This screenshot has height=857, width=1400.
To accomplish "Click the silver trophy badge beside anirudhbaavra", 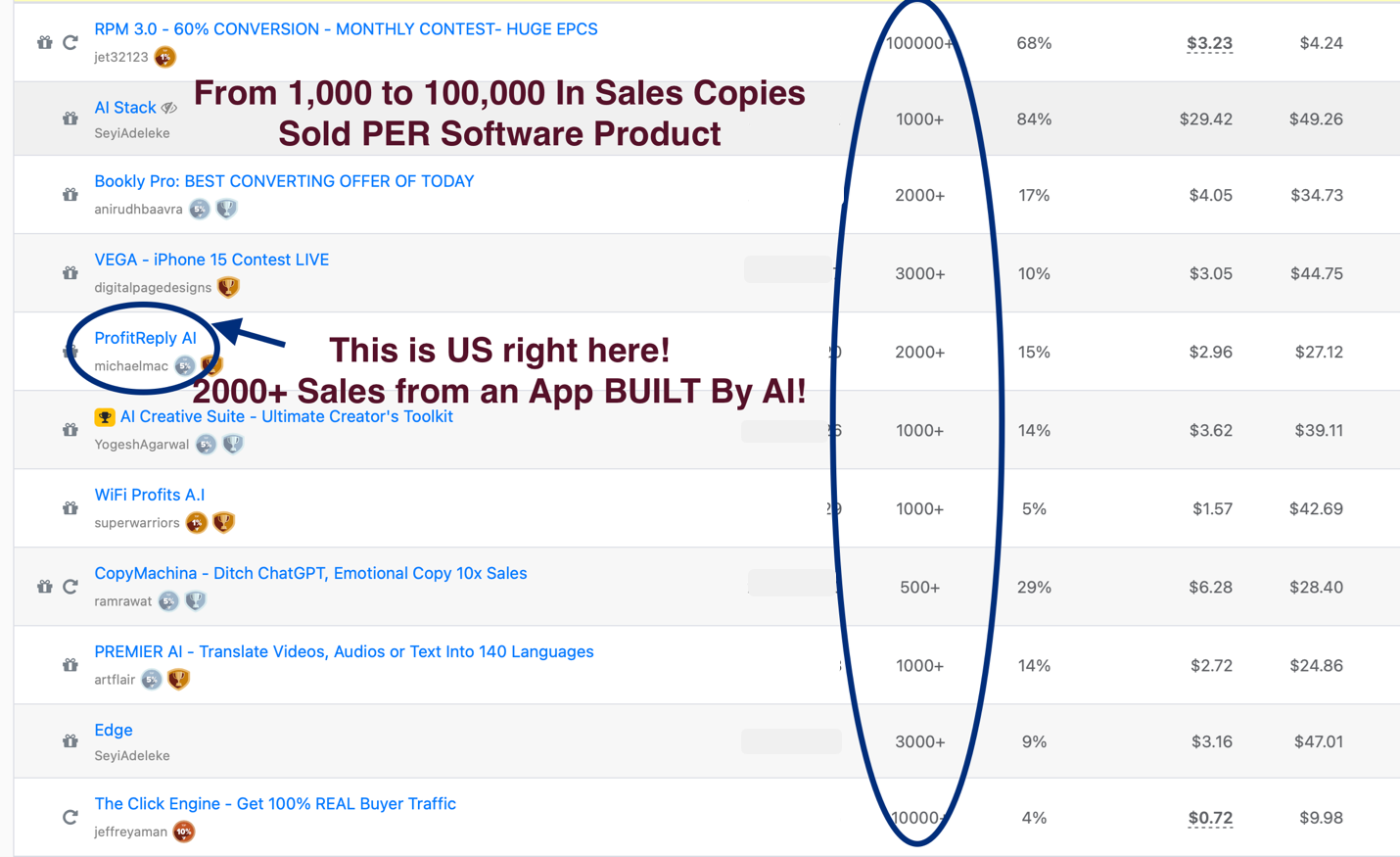I will coord(226,209).
